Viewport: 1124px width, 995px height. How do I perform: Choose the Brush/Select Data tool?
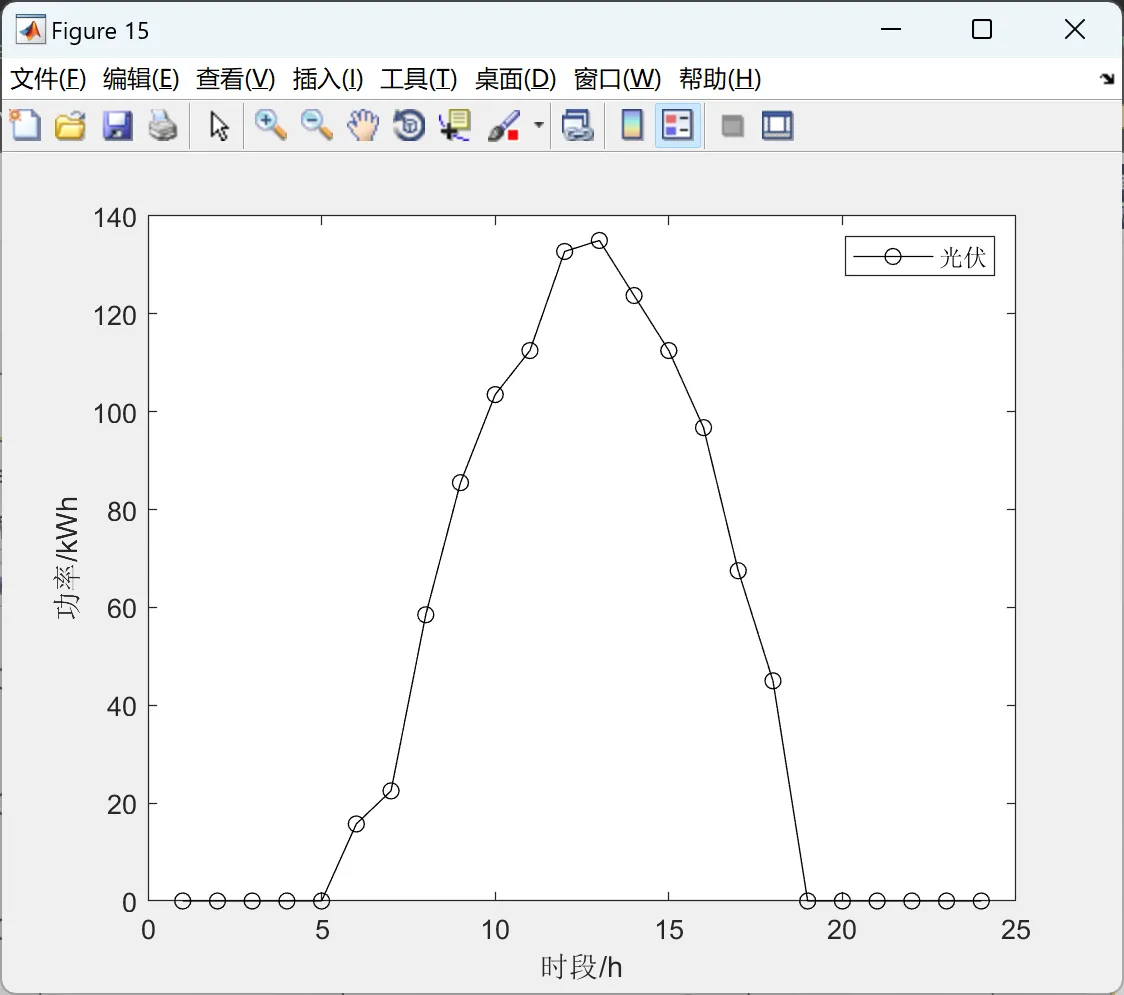coord(504,125)
